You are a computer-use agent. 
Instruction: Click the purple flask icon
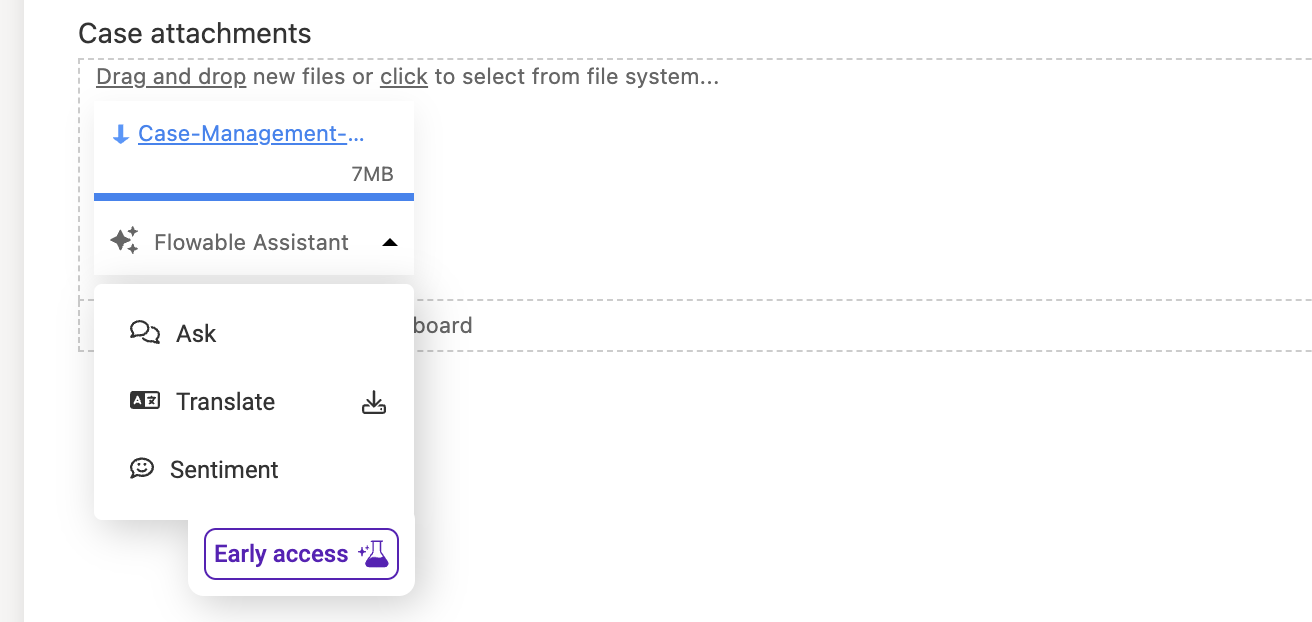click(374, 553)
